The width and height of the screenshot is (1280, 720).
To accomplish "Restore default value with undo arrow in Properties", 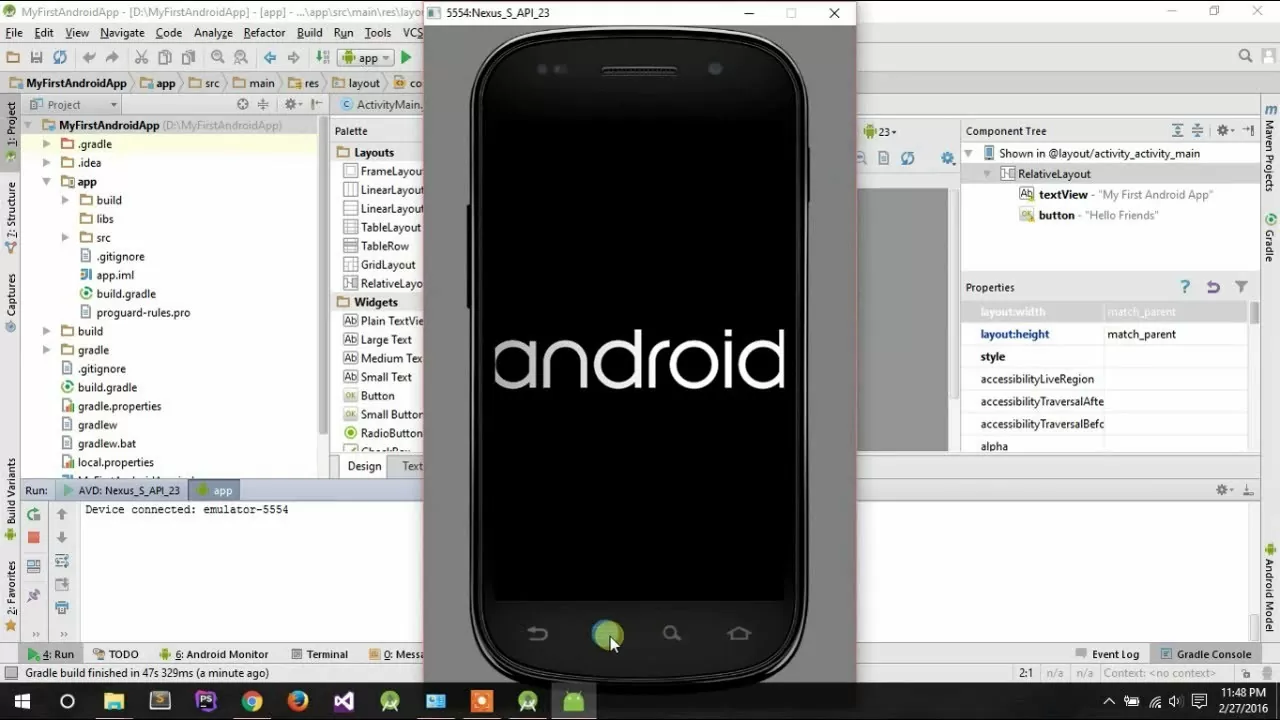I will pyautogui.click(x=1213, y=287).
